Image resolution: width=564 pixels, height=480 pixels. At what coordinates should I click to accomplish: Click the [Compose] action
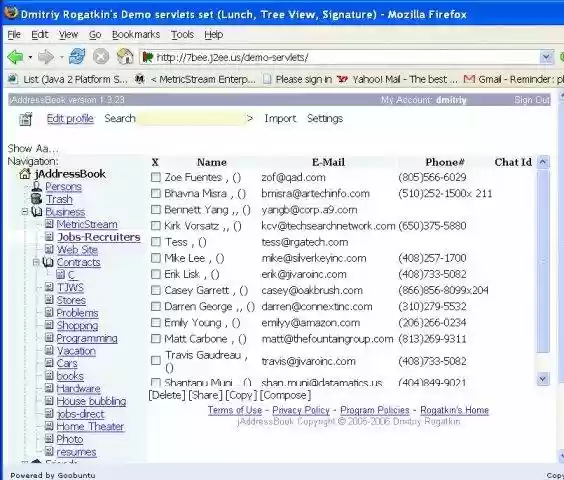[285, 395]
